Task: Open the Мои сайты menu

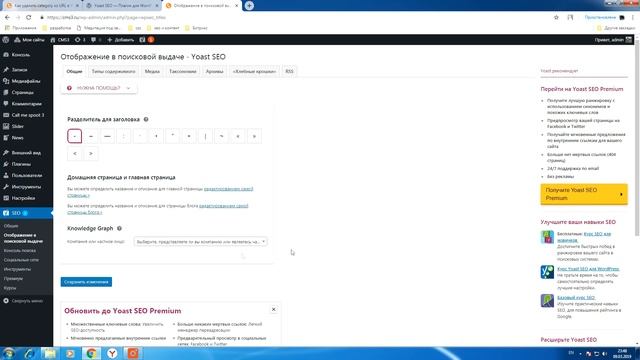Action: point(29,40)
